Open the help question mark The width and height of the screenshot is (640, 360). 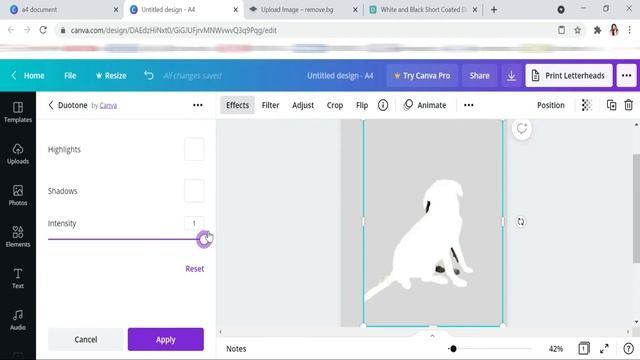pos(628,348)
